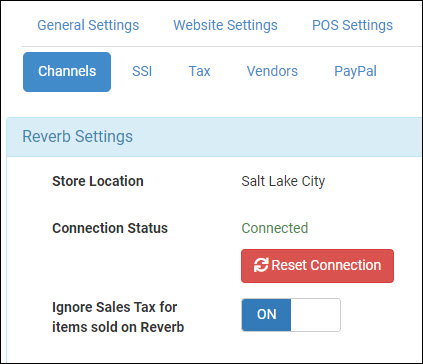Click the Reset Connection button

317,266
